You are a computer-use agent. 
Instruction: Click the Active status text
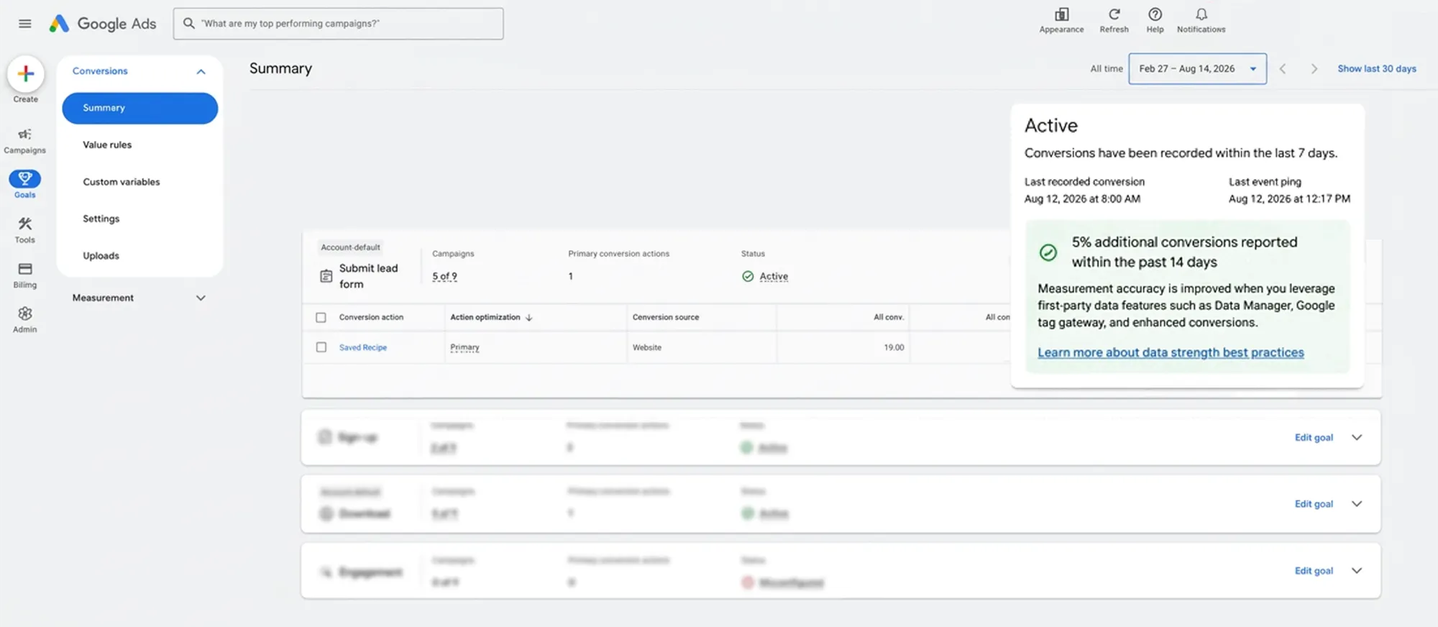(x=774, y=277)
